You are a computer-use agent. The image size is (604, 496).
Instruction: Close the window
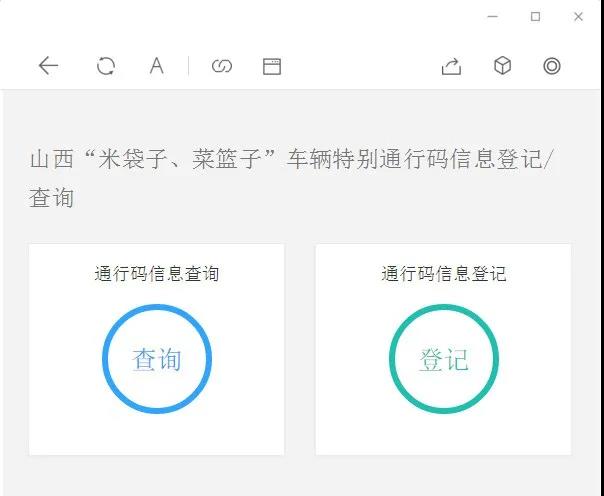pyautogui.click(x=578, y=17)
